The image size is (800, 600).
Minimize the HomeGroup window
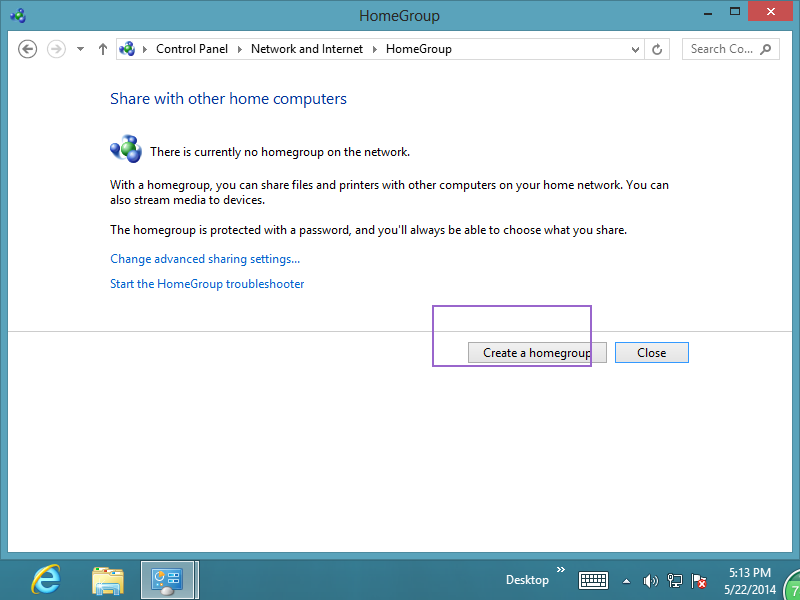[x=707, y=12]
